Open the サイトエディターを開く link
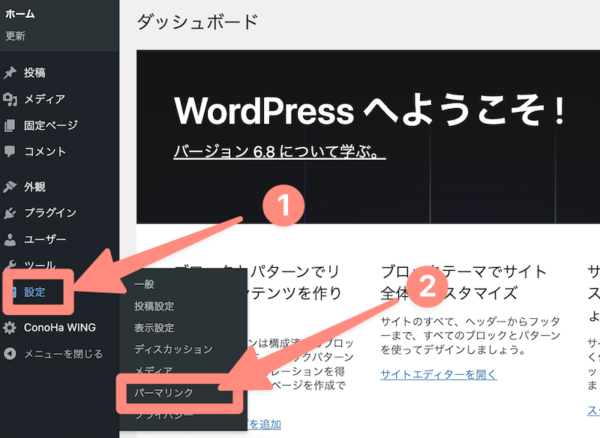The image size is (600, 438). [438, 374]
